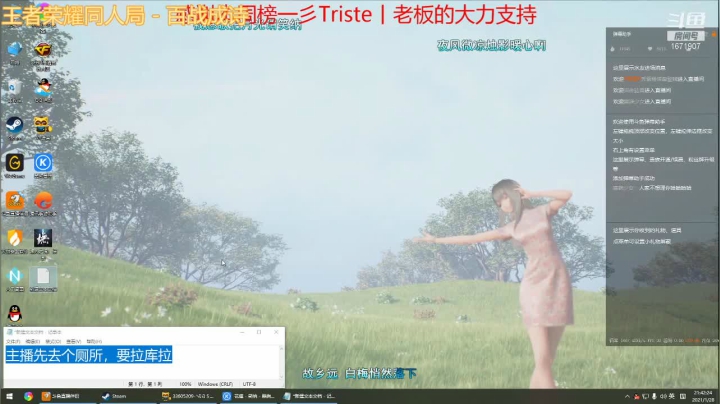This screenshot has width=720, height=404.
Task: Switch to Notepad text document in taskbar
Action: pyautogui.click(x=309, y=396)
